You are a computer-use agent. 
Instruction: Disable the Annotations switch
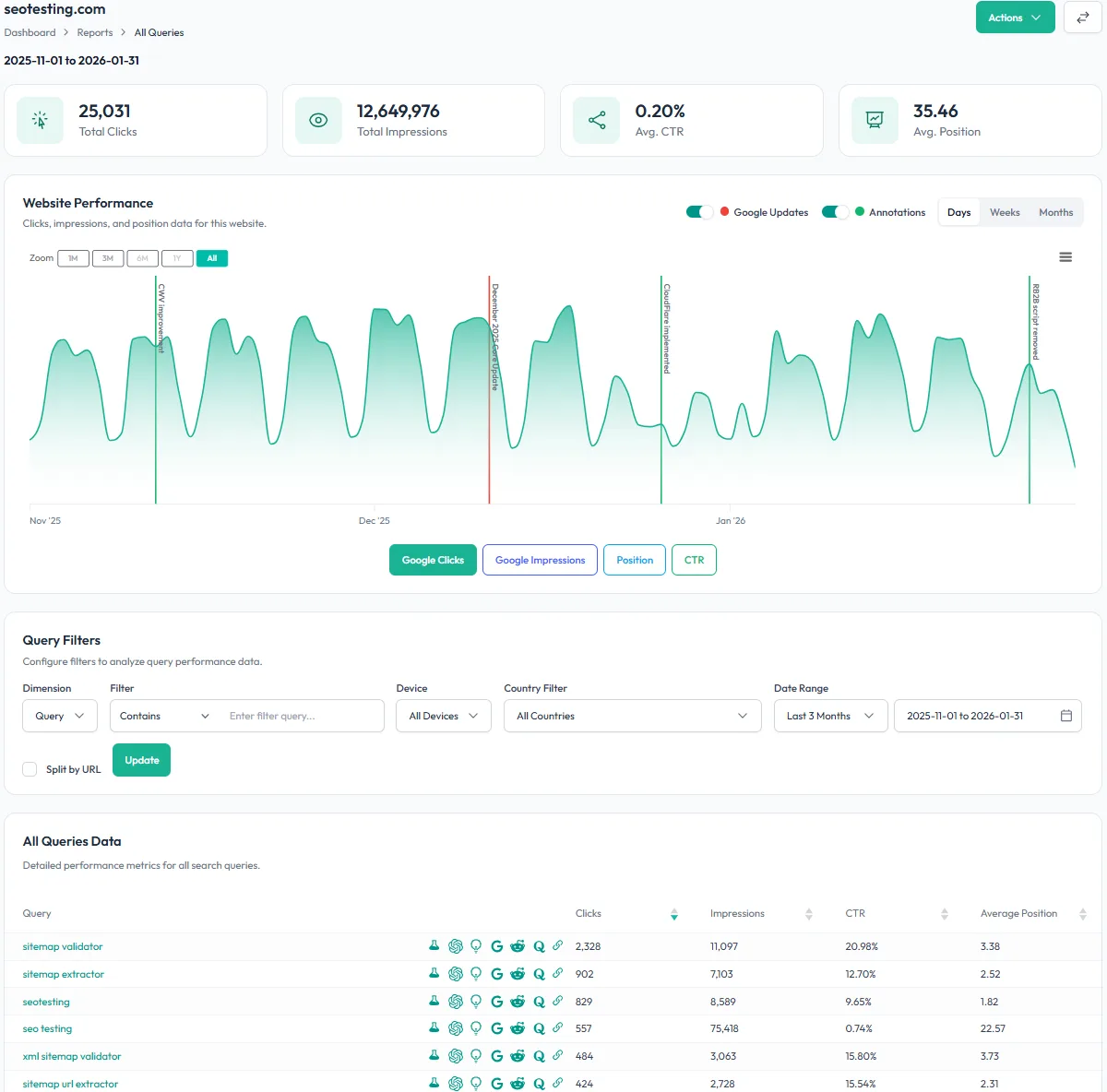835,211
